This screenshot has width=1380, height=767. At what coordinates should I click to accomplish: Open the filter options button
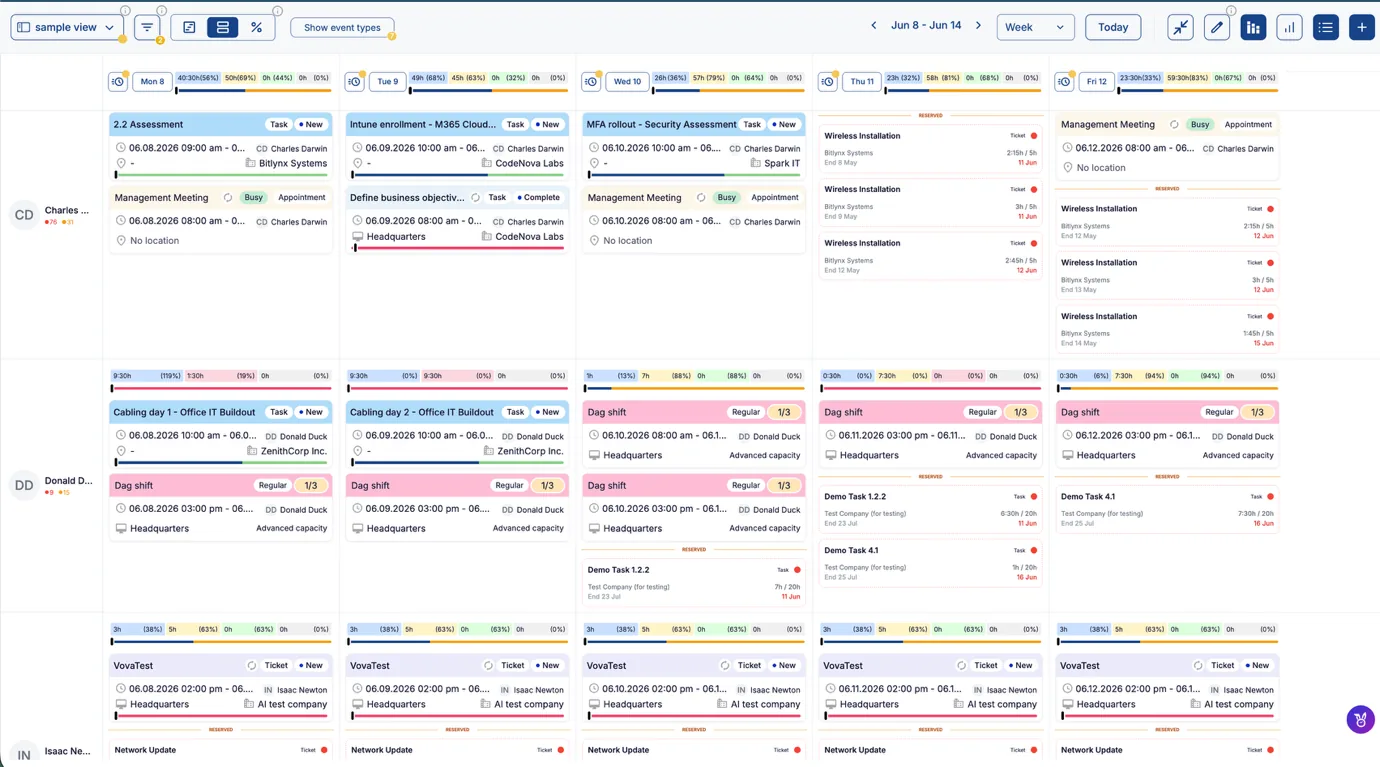coord(147,27)
